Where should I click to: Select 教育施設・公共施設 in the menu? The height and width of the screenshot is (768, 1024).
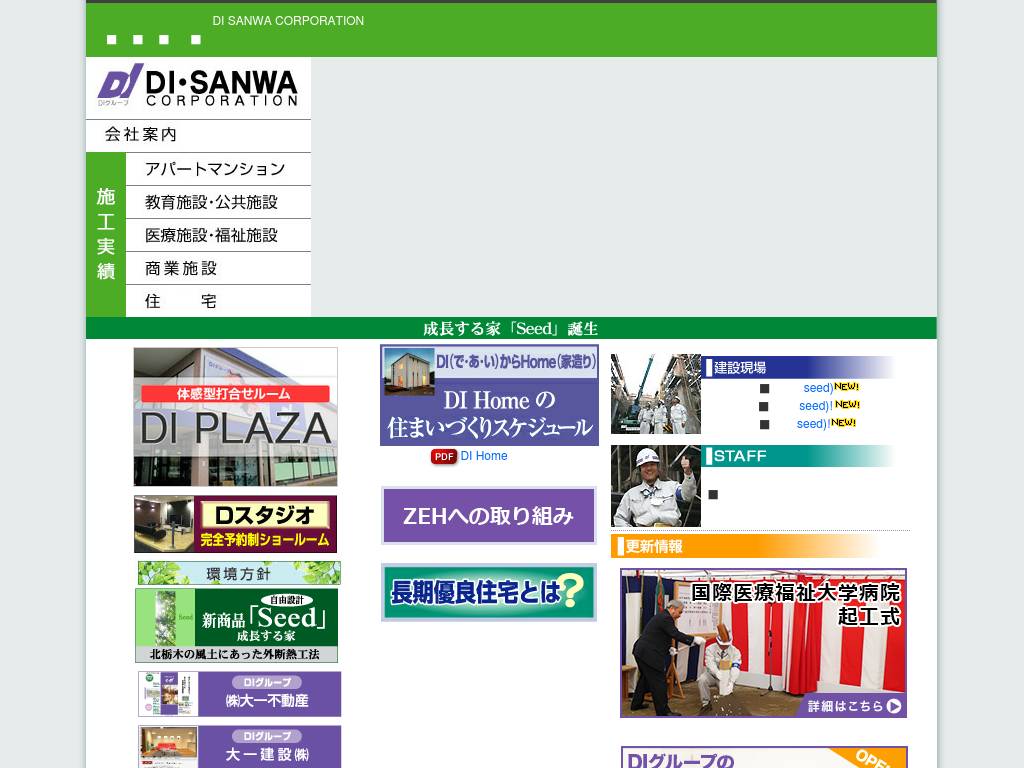(x=218, y=202)
